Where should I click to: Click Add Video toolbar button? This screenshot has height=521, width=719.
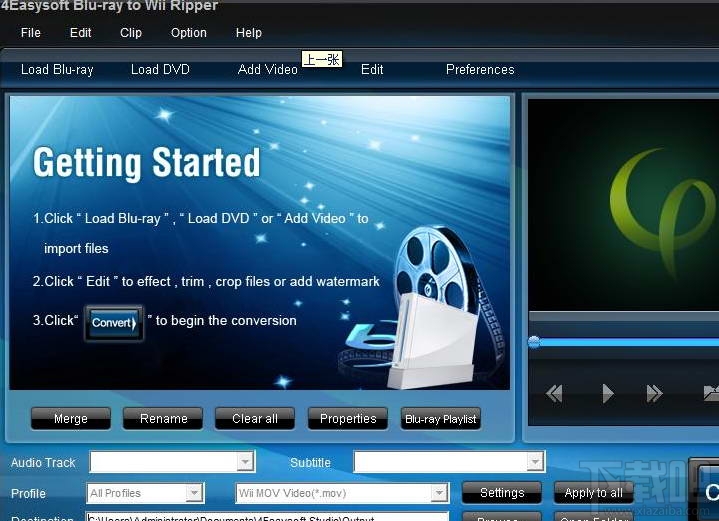click(268, 69)
